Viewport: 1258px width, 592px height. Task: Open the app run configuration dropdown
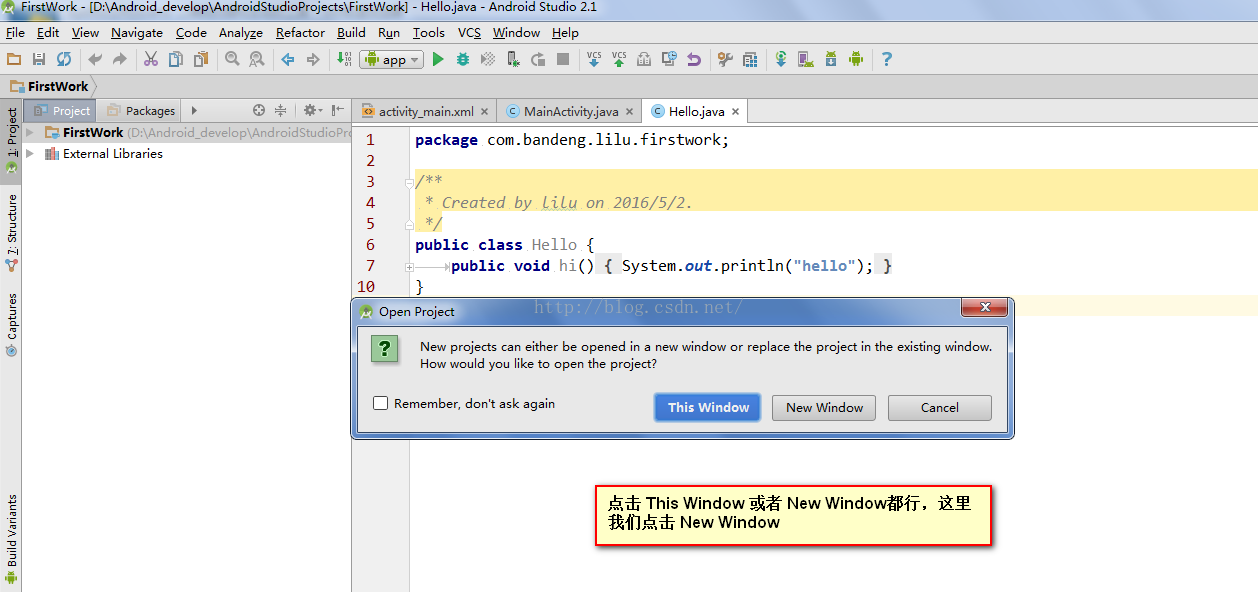391,60
